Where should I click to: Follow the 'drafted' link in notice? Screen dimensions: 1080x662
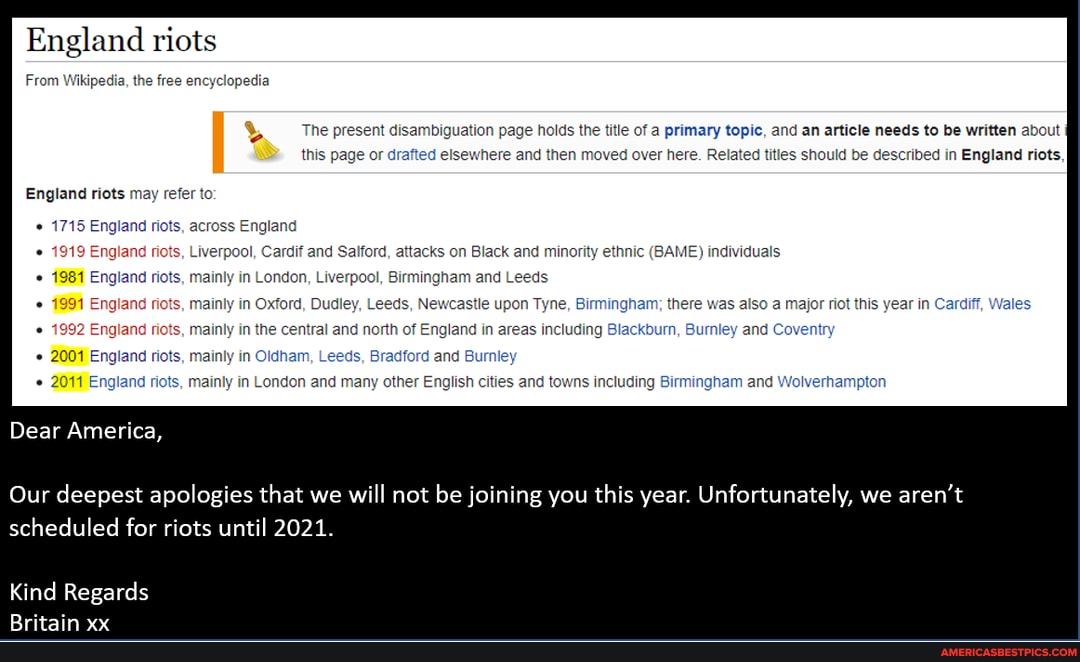(x=411, y=154)
